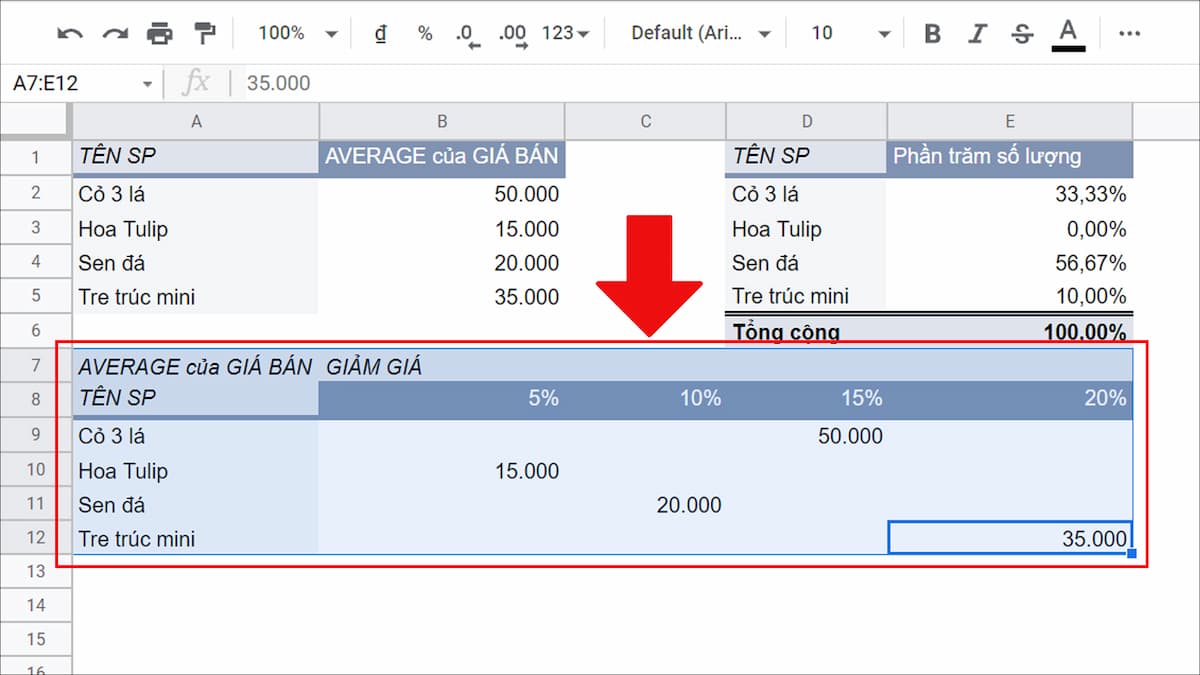Toggle strikethrough formatting
The image size is (1200, 675).
click(x=1022, y=34)
